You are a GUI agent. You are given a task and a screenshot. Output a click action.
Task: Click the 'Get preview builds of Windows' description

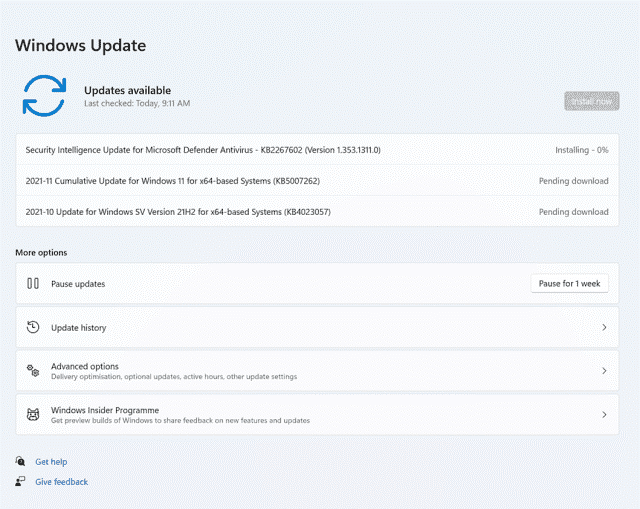[x=180, y=420]
